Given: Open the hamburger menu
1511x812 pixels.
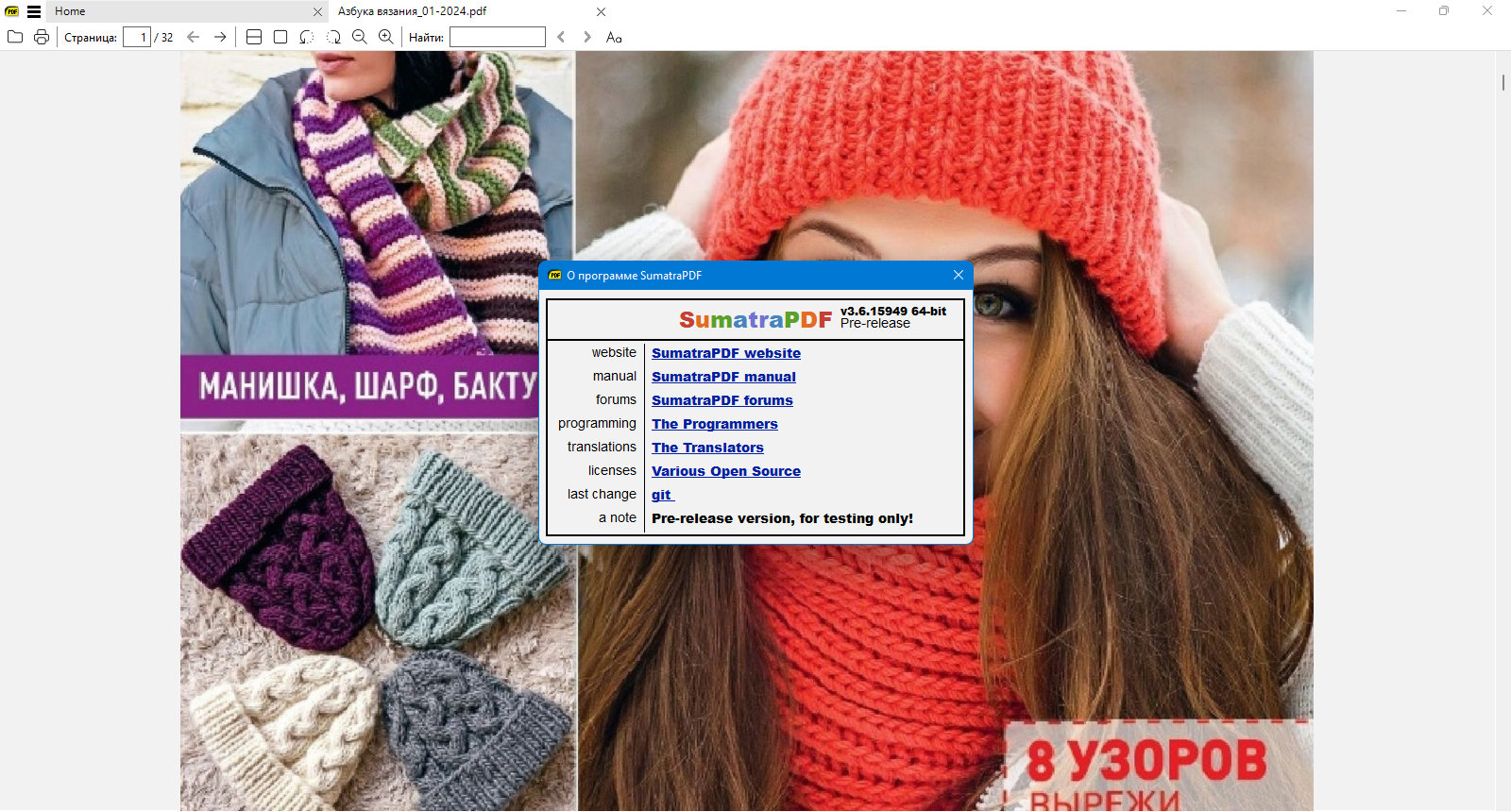Looking at the screenshot, I should coord(34,11).
